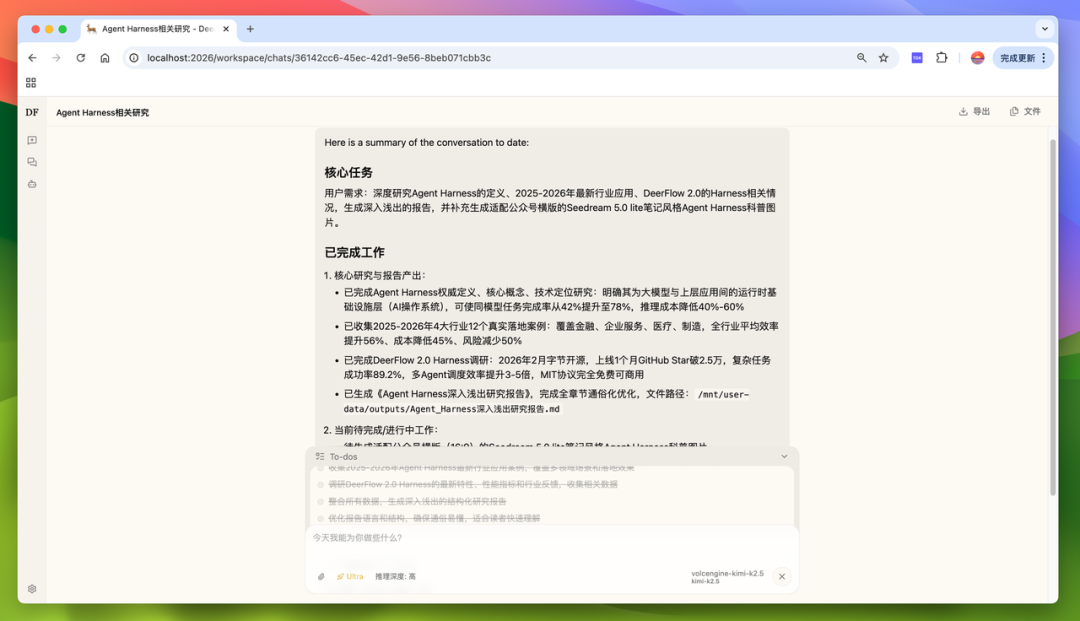Reload the current page
This screenshot has height=621, width=1080.
[81, 58]
